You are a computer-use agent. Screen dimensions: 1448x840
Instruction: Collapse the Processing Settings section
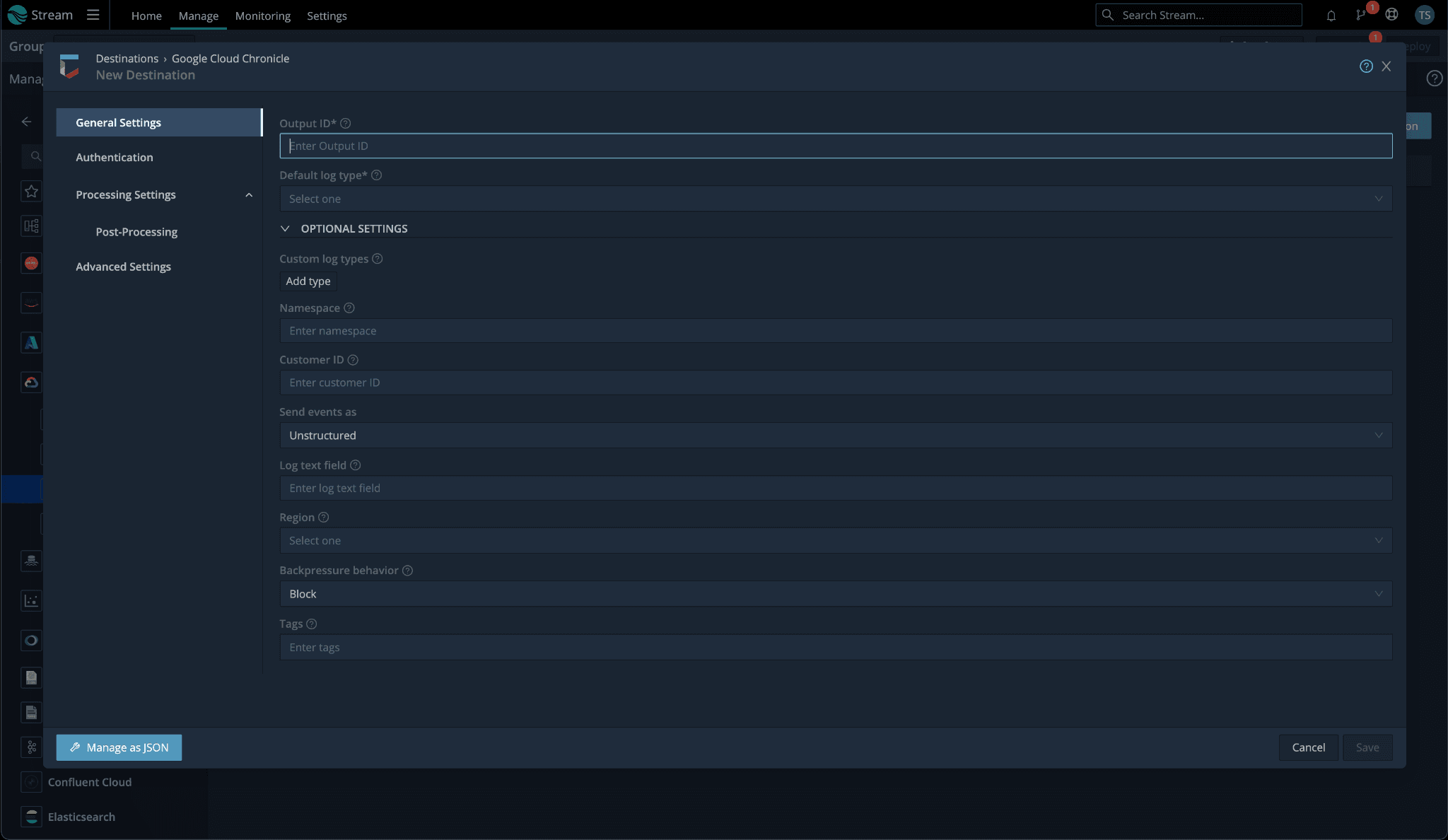[x=249, y=195]
